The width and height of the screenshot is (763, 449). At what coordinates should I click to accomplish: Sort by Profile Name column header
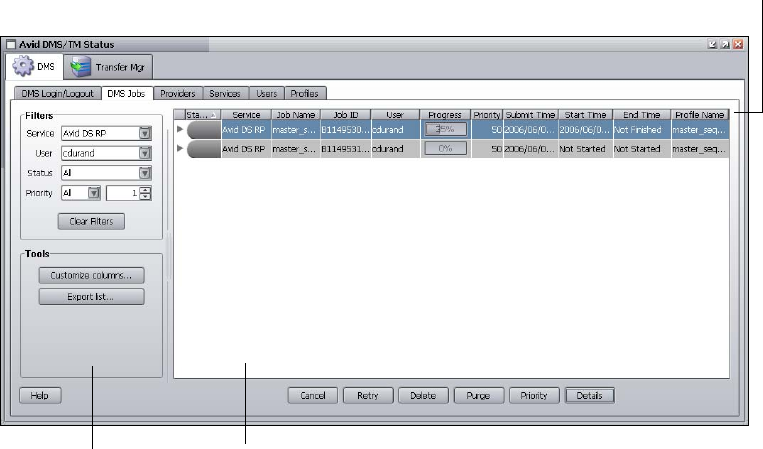click(700, 115)
